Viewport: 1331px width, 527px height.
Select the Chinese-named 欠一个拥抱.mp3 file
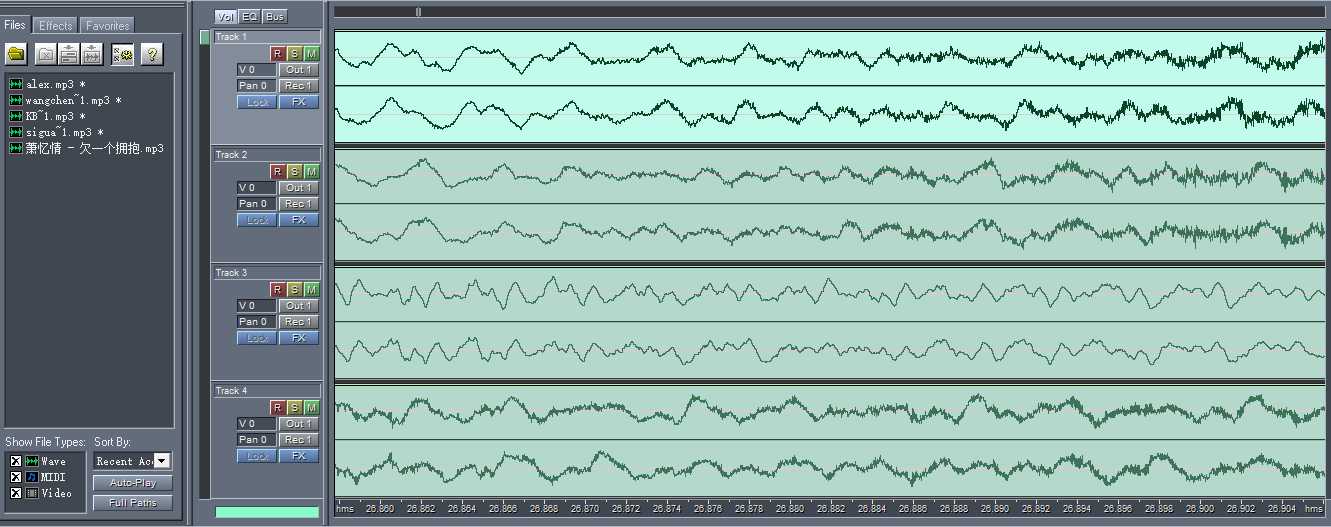tap(95, 148)
